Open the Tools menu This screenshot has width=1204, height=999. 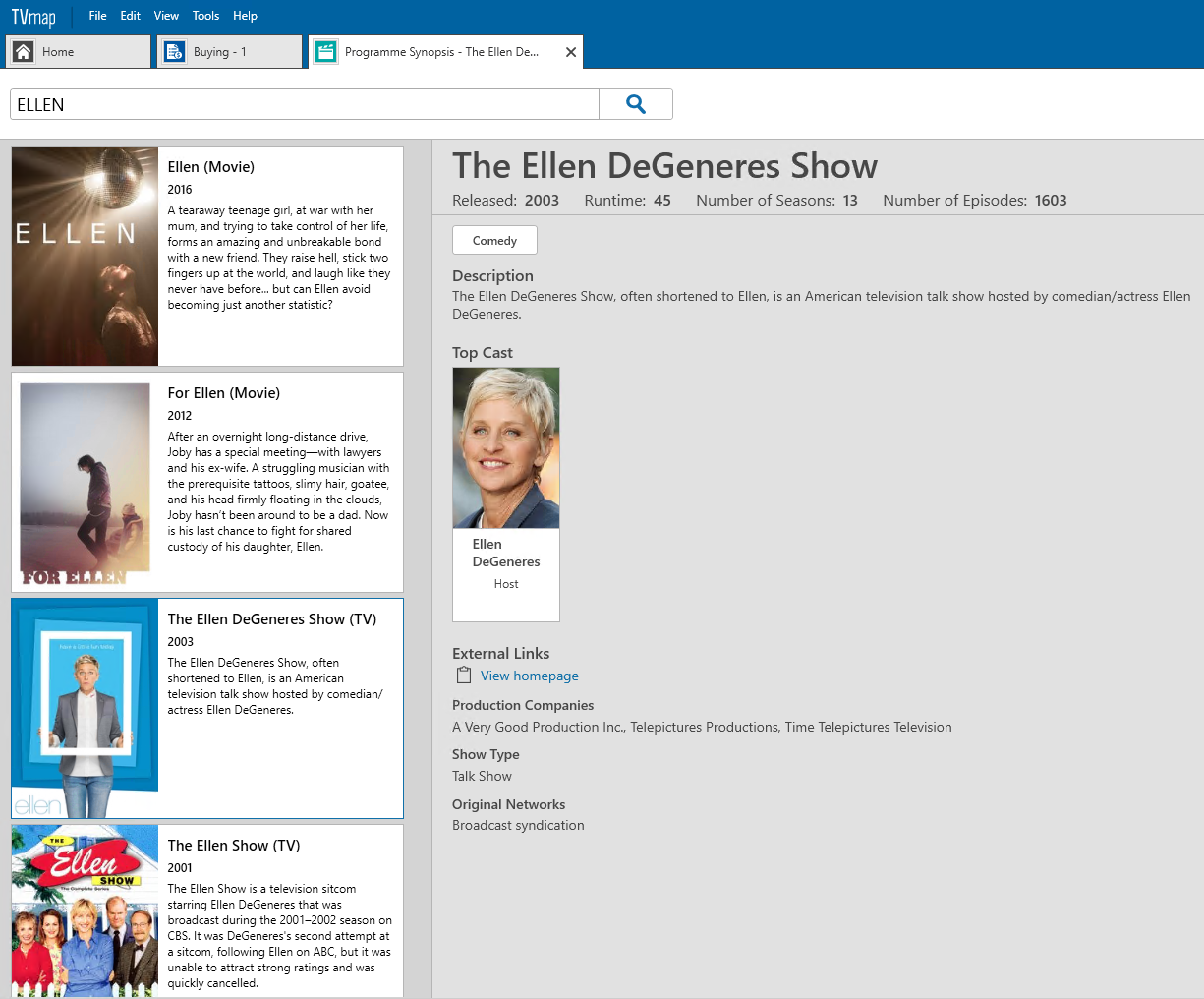[x=206, y=16]
